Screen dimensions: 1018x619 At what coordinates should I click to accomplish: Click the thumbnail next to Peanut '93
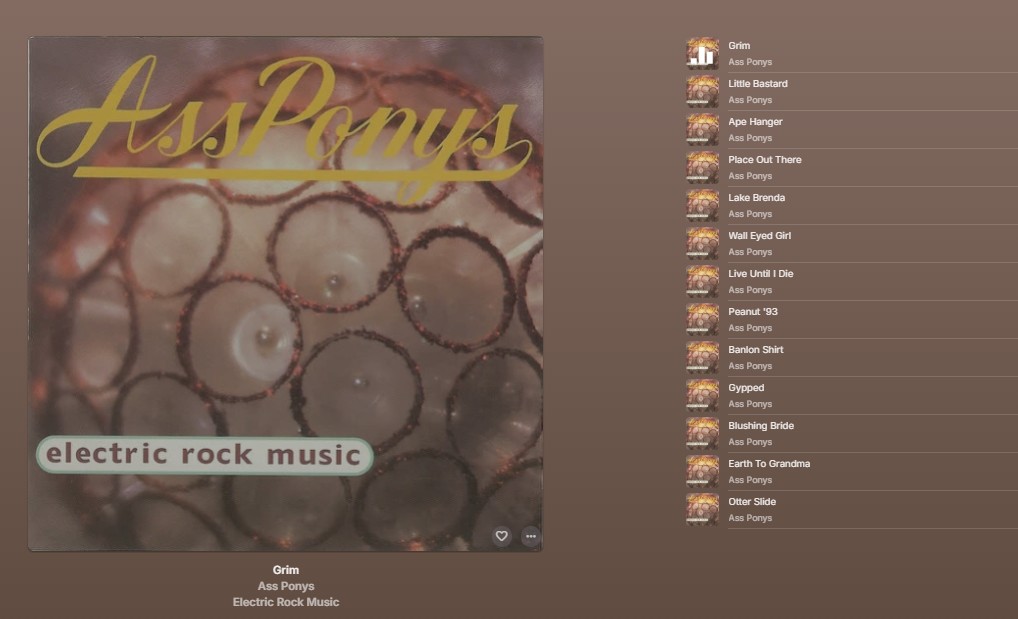pyautogui.click(x=702, y=320)
